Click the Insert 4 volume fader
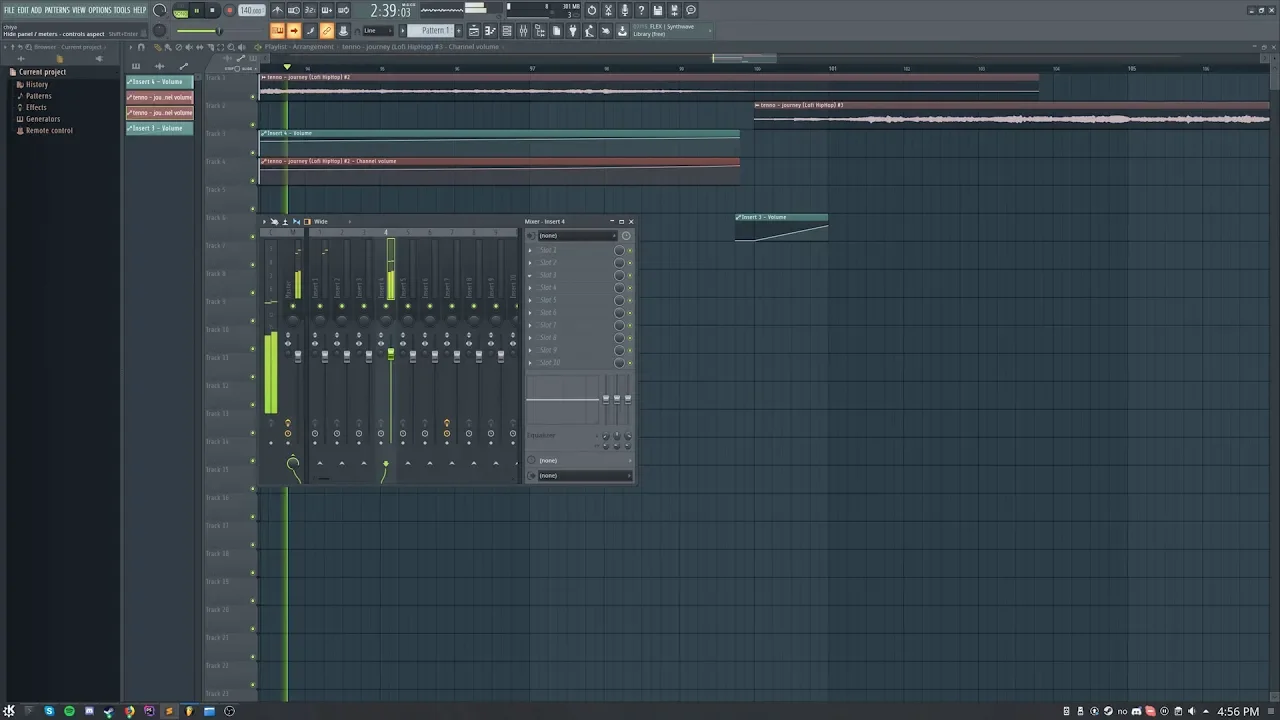Screen dimensions: 1280x720 pos(390,354)
